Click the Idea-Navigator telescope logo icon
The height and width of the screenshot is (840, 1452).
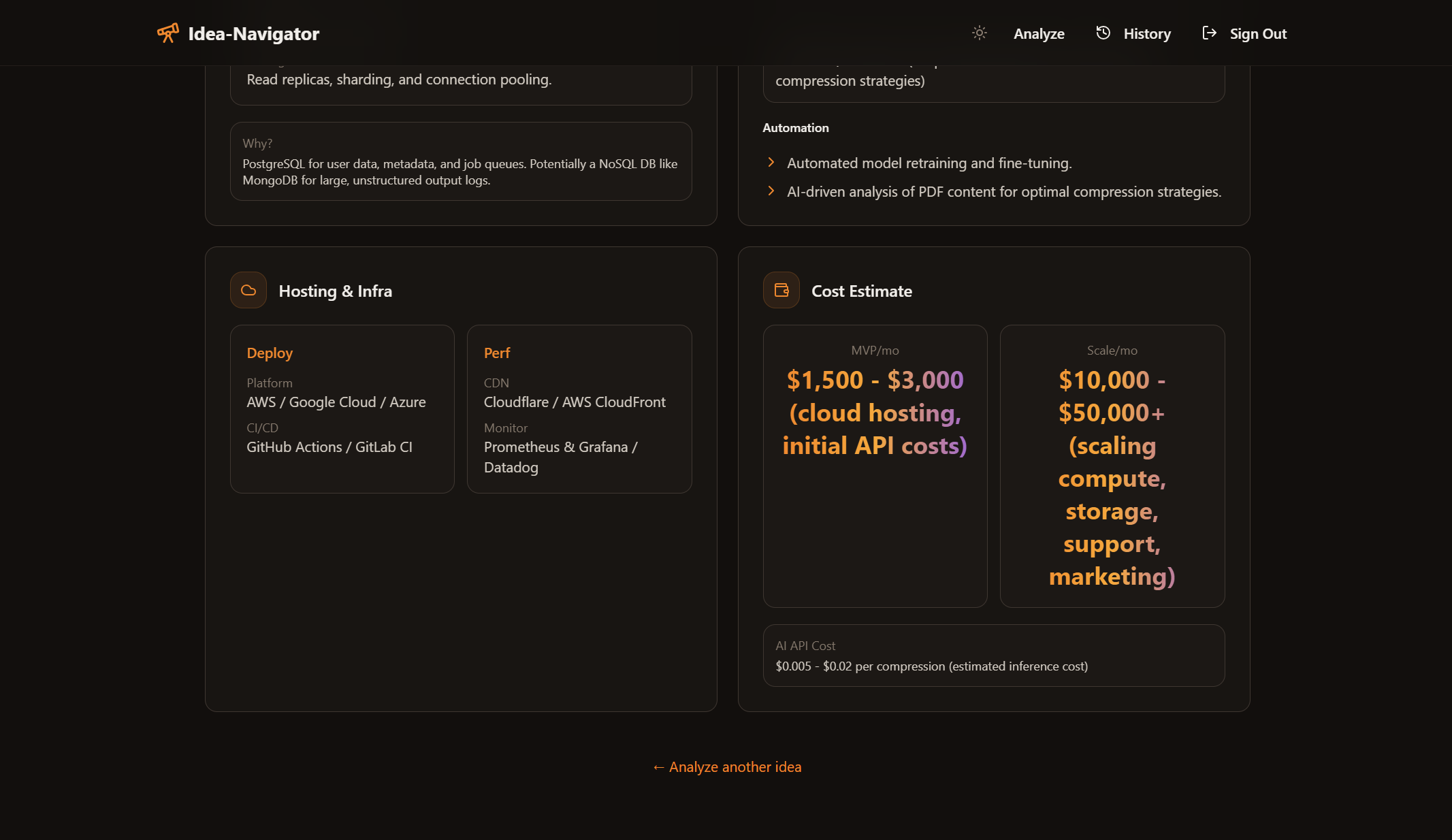click(x=167, y=33)
